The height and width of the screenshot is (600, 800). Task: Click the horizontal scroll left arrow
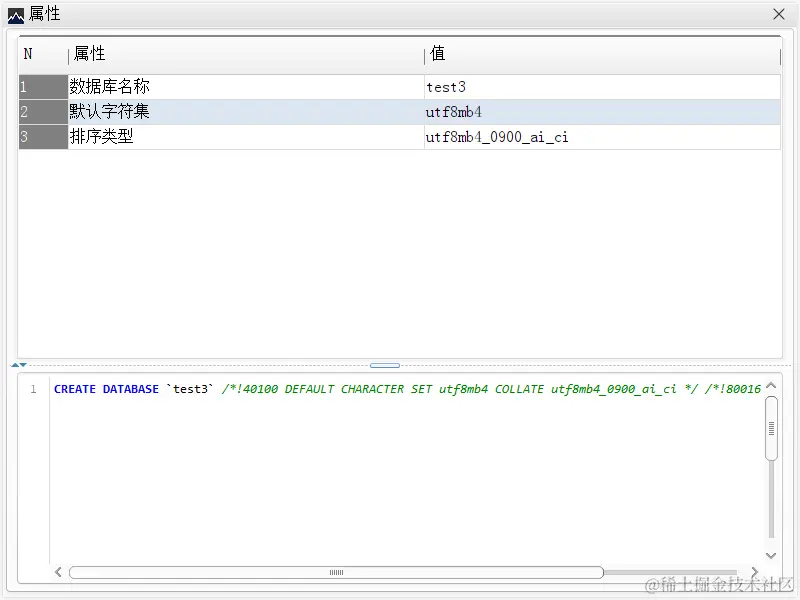58,572
